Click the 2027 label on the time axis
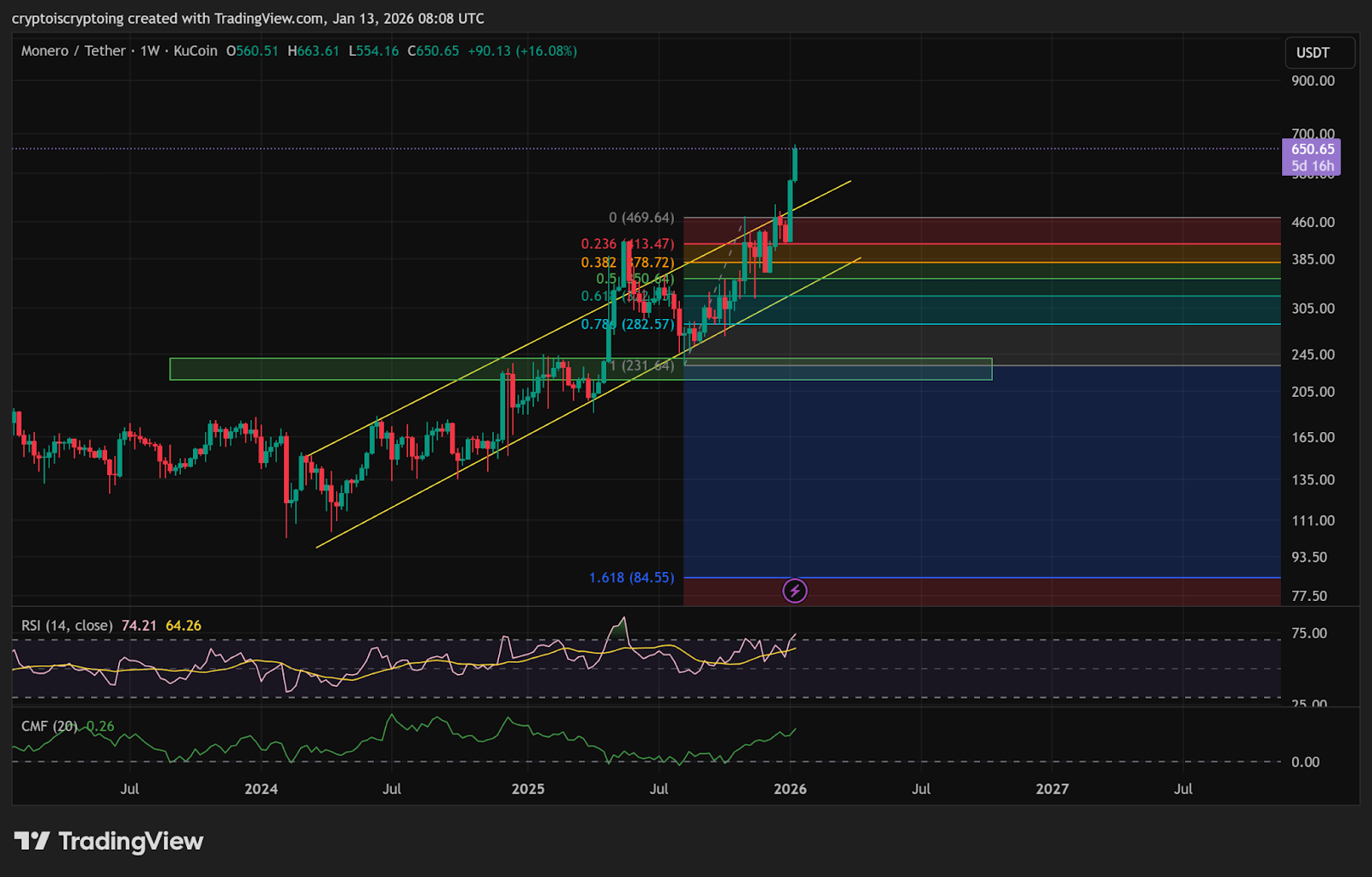The width and height of the screenshot is (1372, 877). (1054, 789)
